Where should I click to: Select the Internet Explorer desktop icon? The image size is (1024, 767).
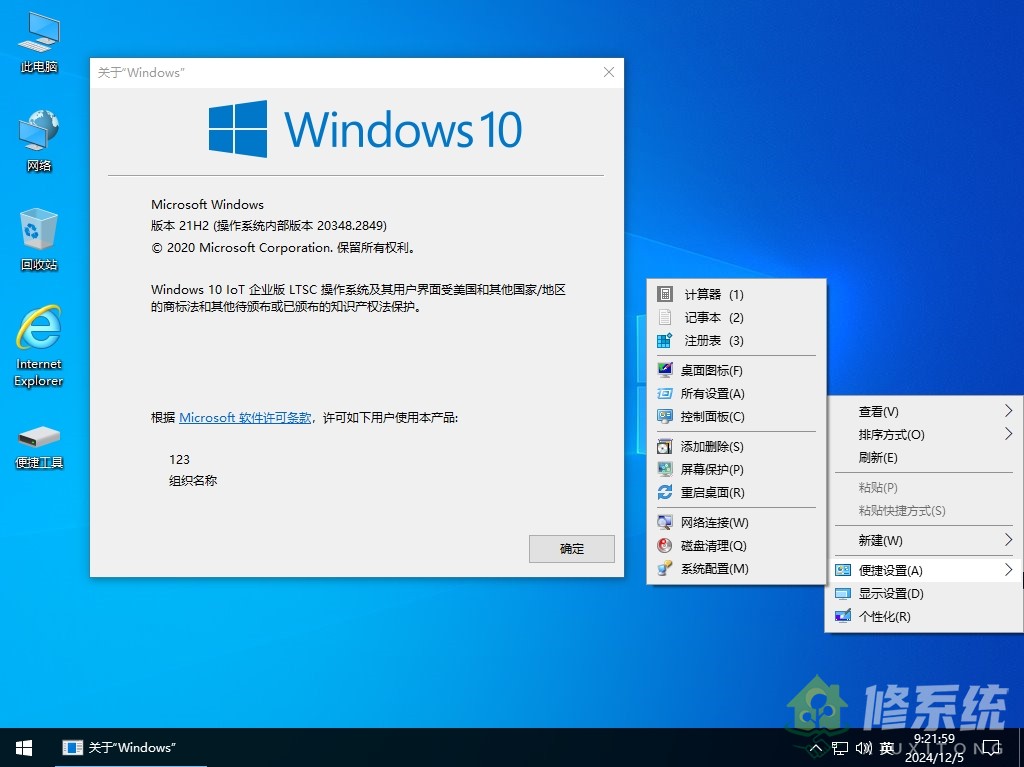(x=39, y=346)
